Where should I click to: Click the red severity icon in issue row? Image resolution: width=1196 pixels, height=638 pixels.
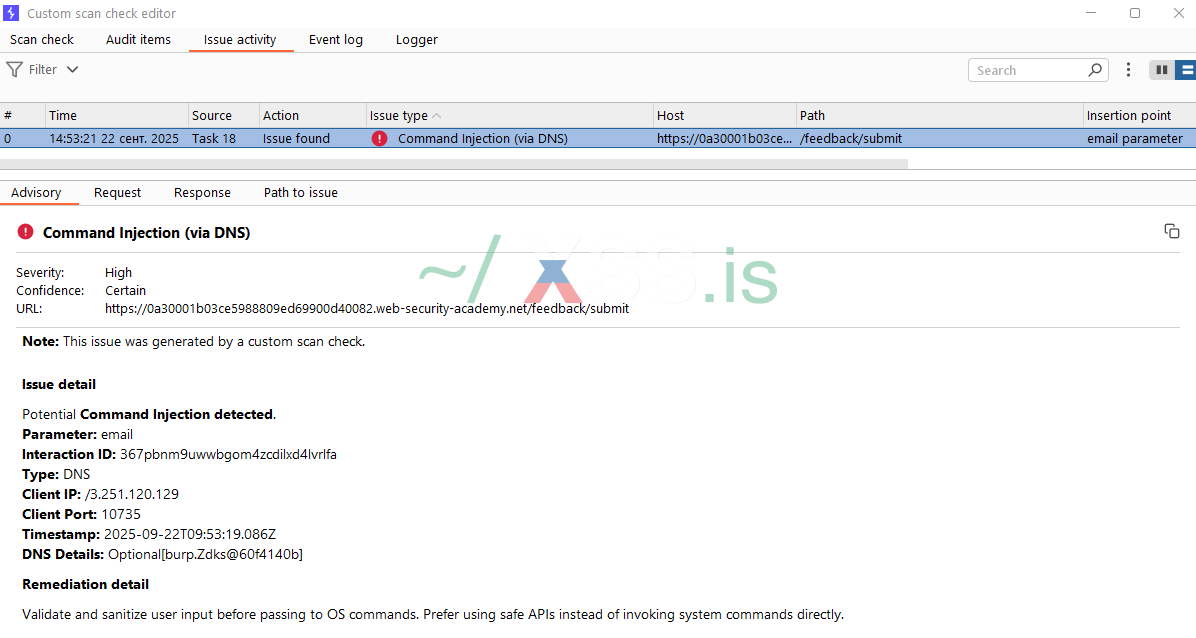coord(379,138)
